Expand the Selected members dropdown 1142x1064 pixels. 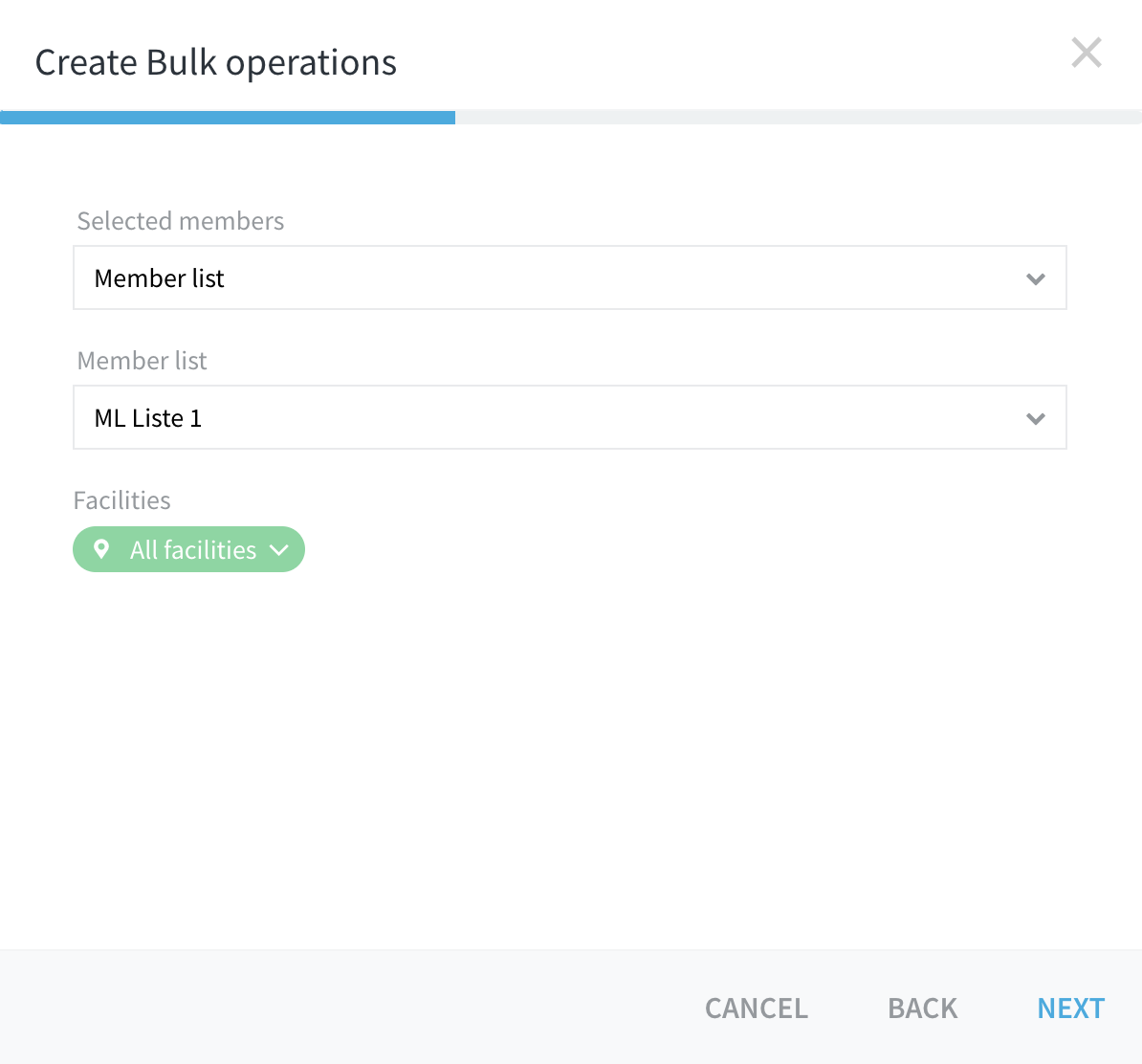pos(569,278)
